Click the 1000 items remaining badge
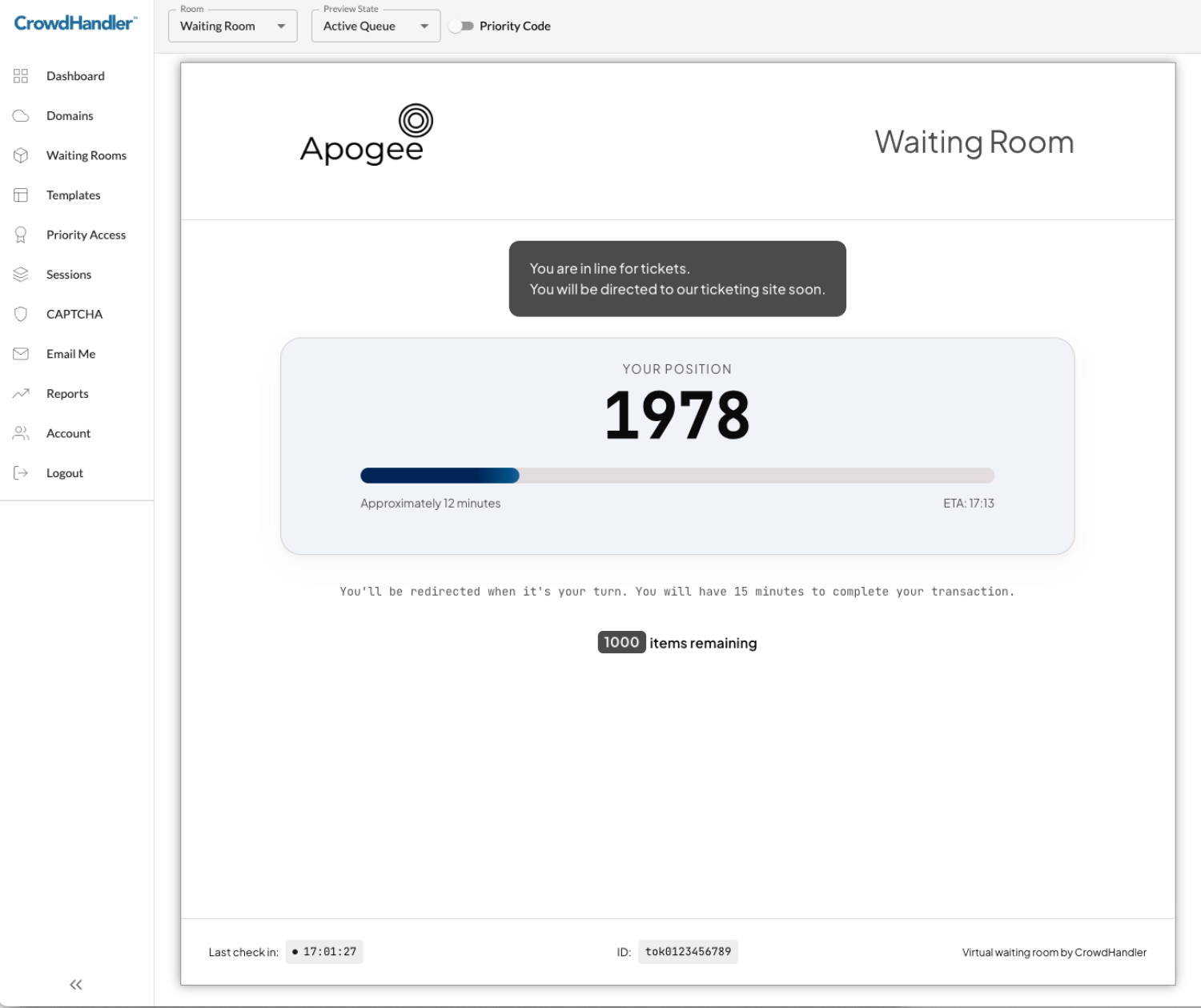Image resolution: width=1201 pixels, height=1008 pixels. [x=621, y=642]
